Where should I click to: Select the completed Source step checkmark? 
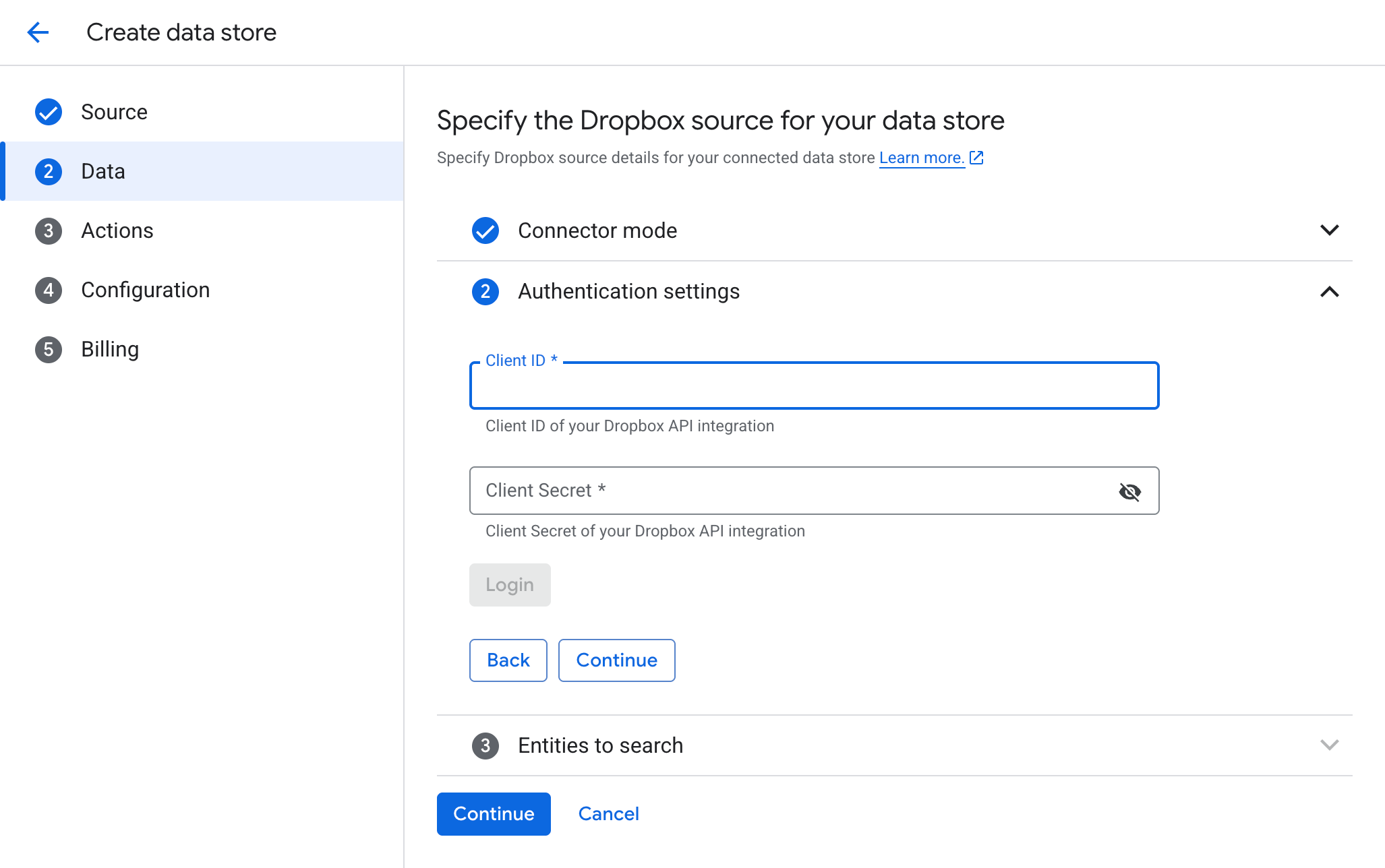coord(48,112)
